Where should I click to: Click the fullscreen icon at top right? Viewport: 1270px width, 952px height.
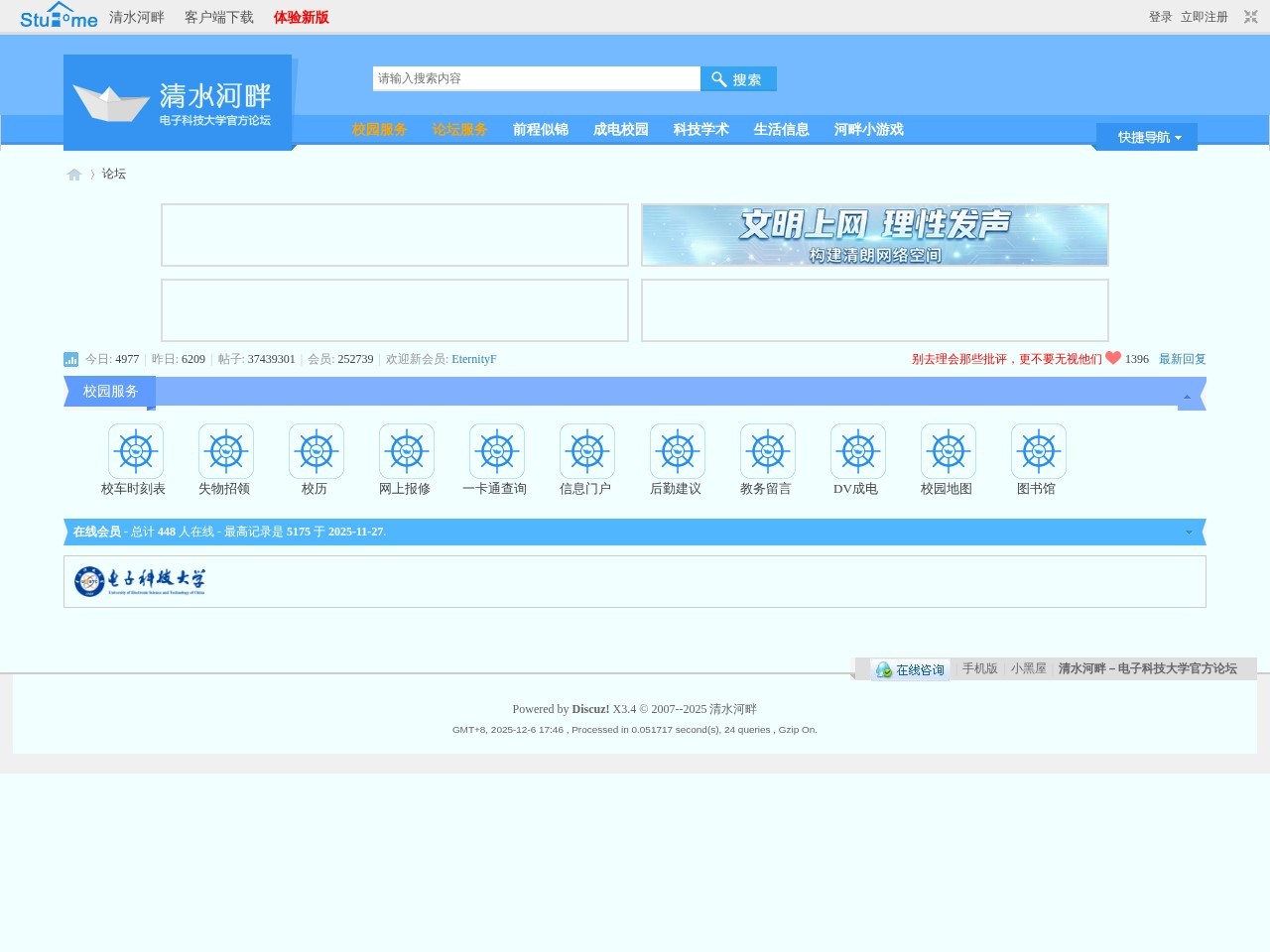(x=1248, y=16)
